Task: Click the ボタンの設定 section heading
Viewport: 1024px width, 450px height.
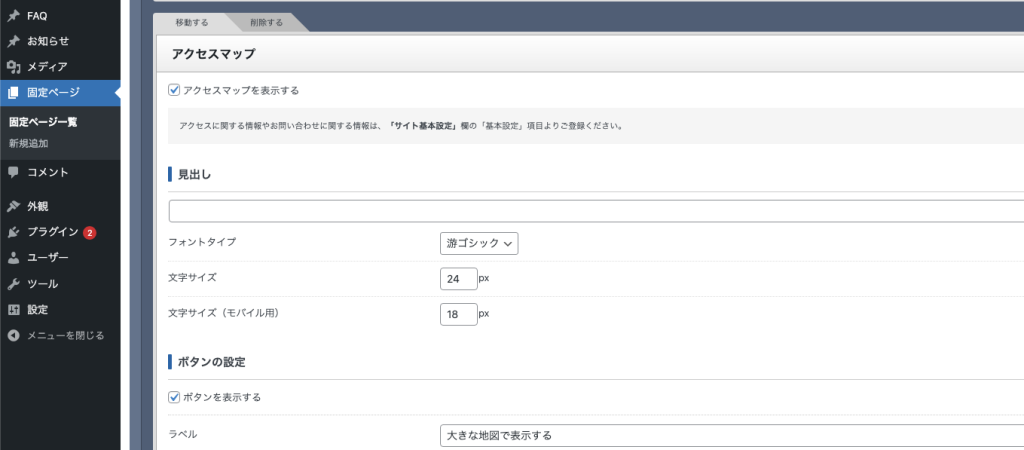Action: click(212, 362)
